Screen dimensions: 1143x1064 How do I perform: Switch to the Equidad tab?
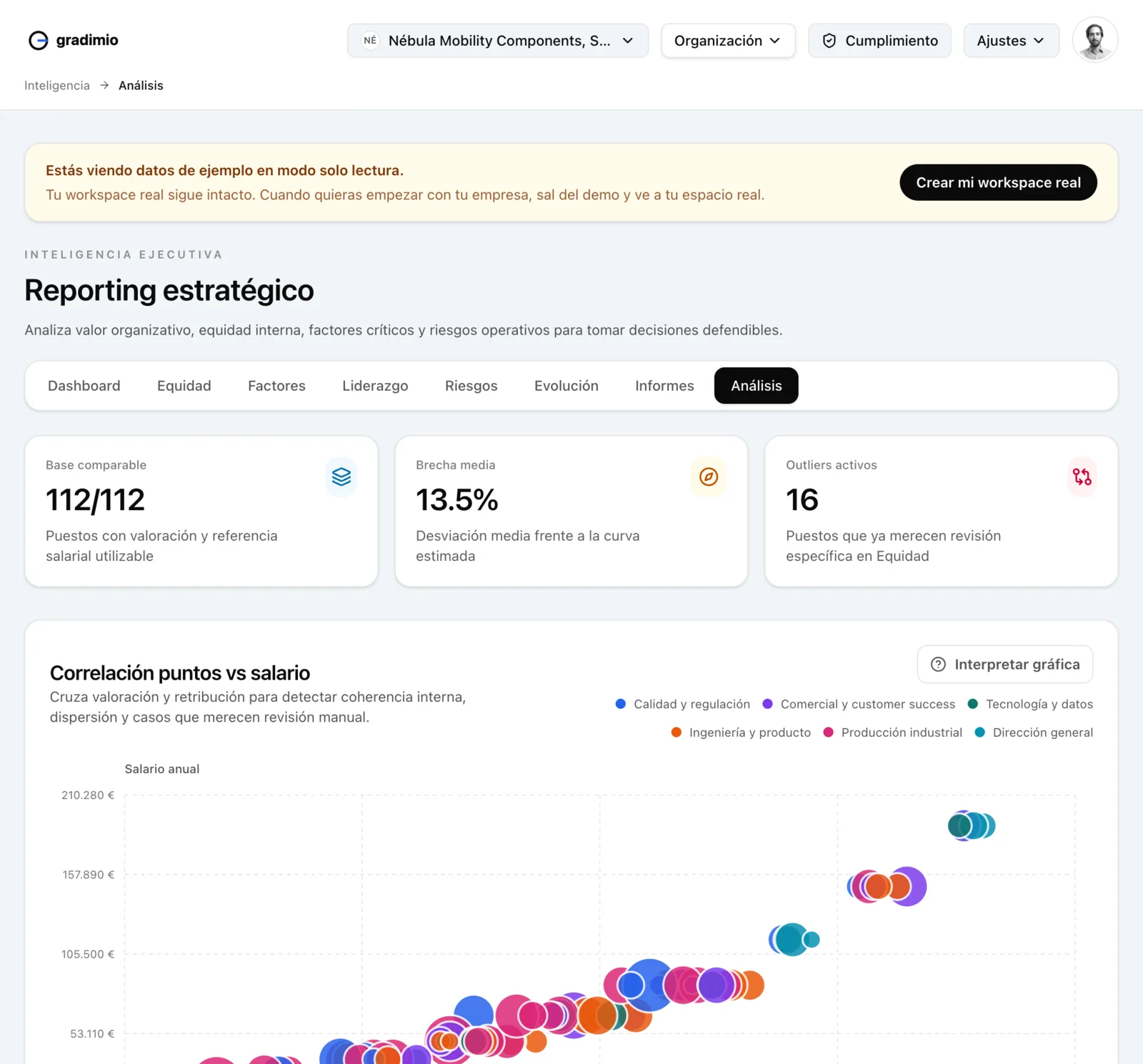(184, 386)
